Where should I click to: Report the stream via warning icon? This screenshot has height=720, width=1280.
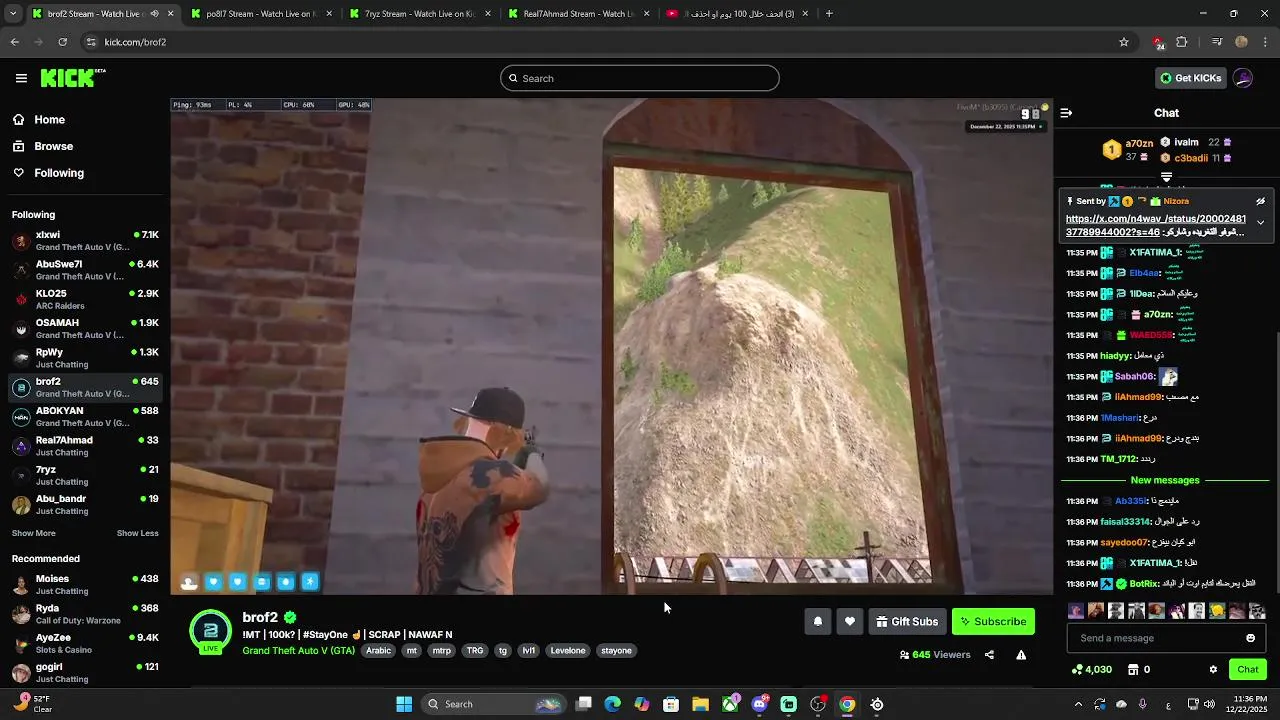(x=1021, y=655)
